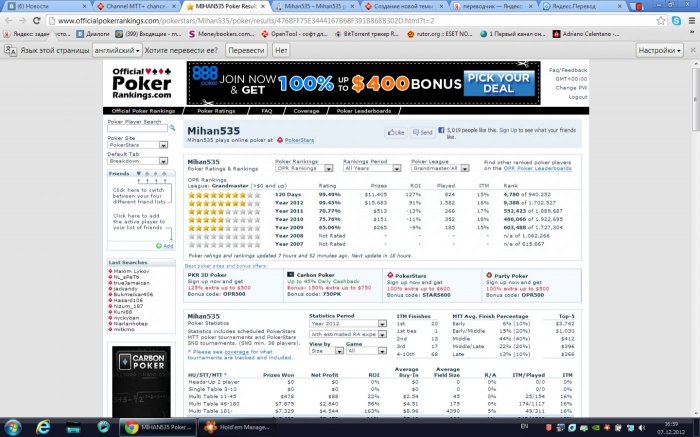Click the EN language indicator in the tray
The image size is (700, 437).
click(524, 427)
